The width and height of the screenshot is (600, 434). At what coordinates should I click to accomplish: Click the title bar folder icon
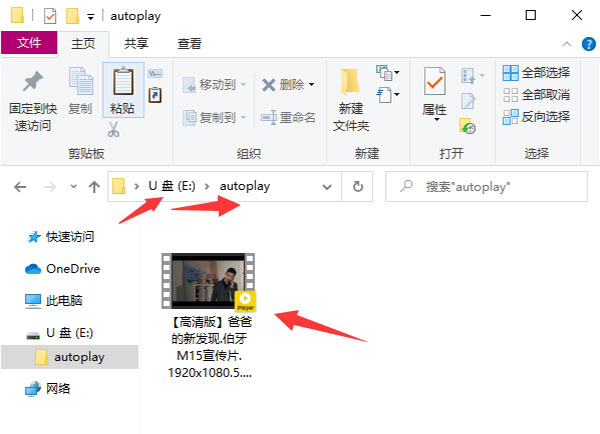coord(18,16)
